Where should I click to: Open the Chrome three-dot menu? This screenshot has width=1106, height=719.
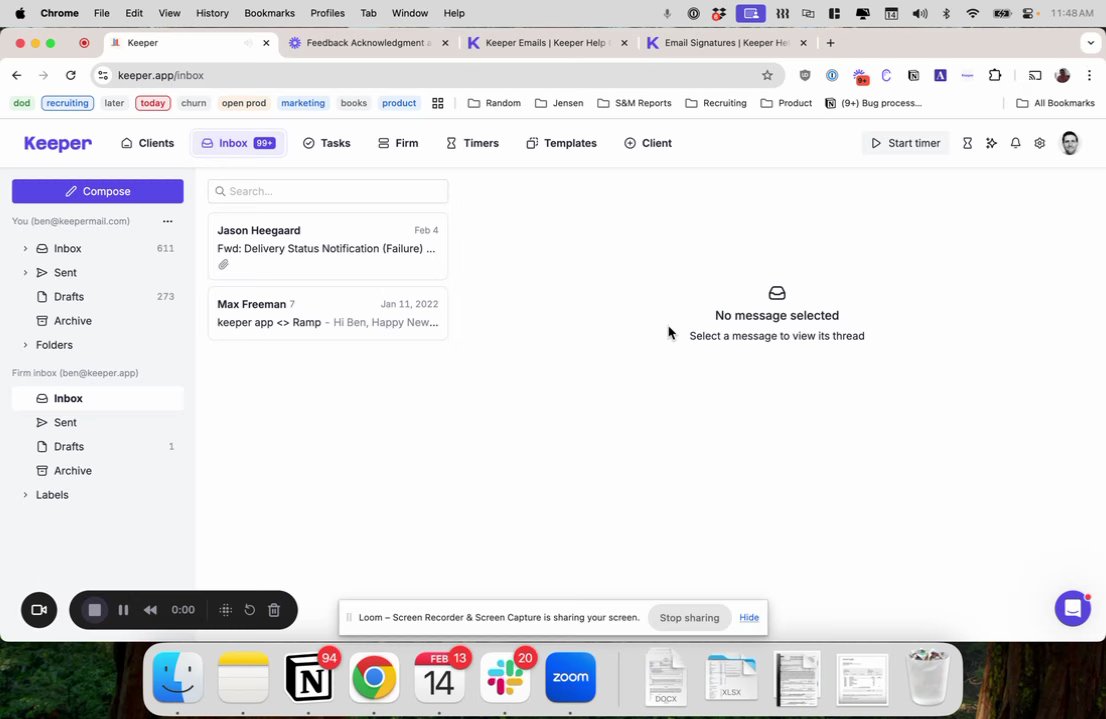point(1089,75)
